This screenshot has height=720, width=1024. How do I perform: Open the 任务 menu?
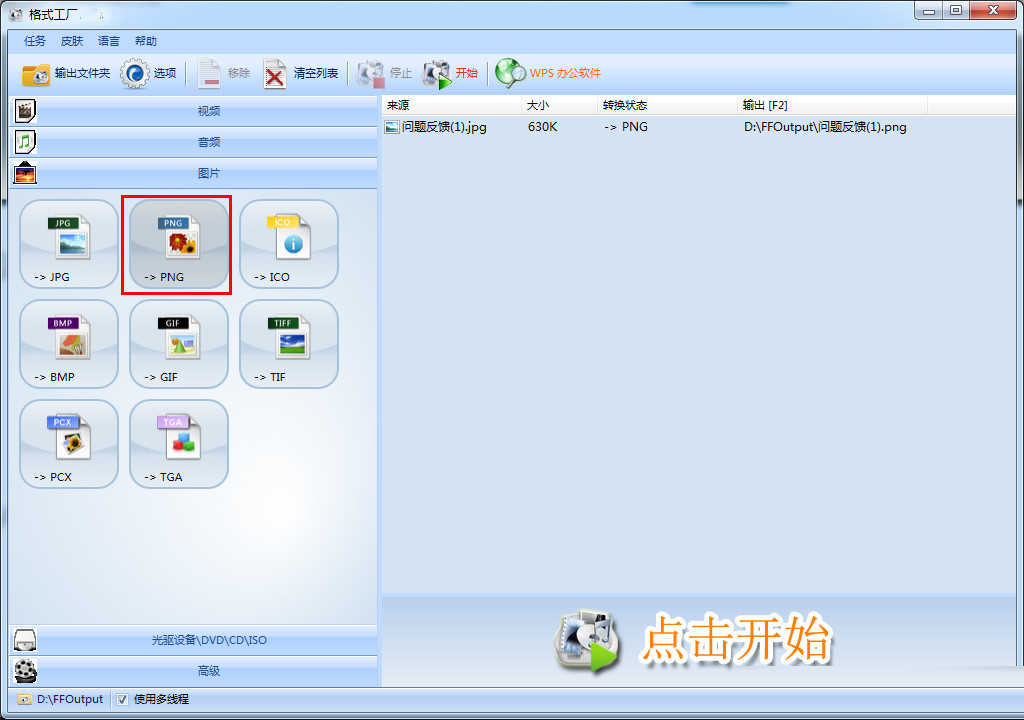click(34, 41)
